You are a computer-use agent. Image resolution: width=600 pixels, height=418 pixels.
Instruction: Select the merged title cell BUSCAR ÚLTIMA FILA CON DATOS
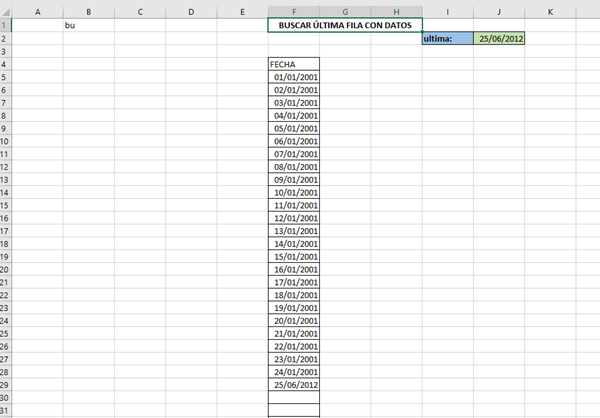click(x=345, y=25)
